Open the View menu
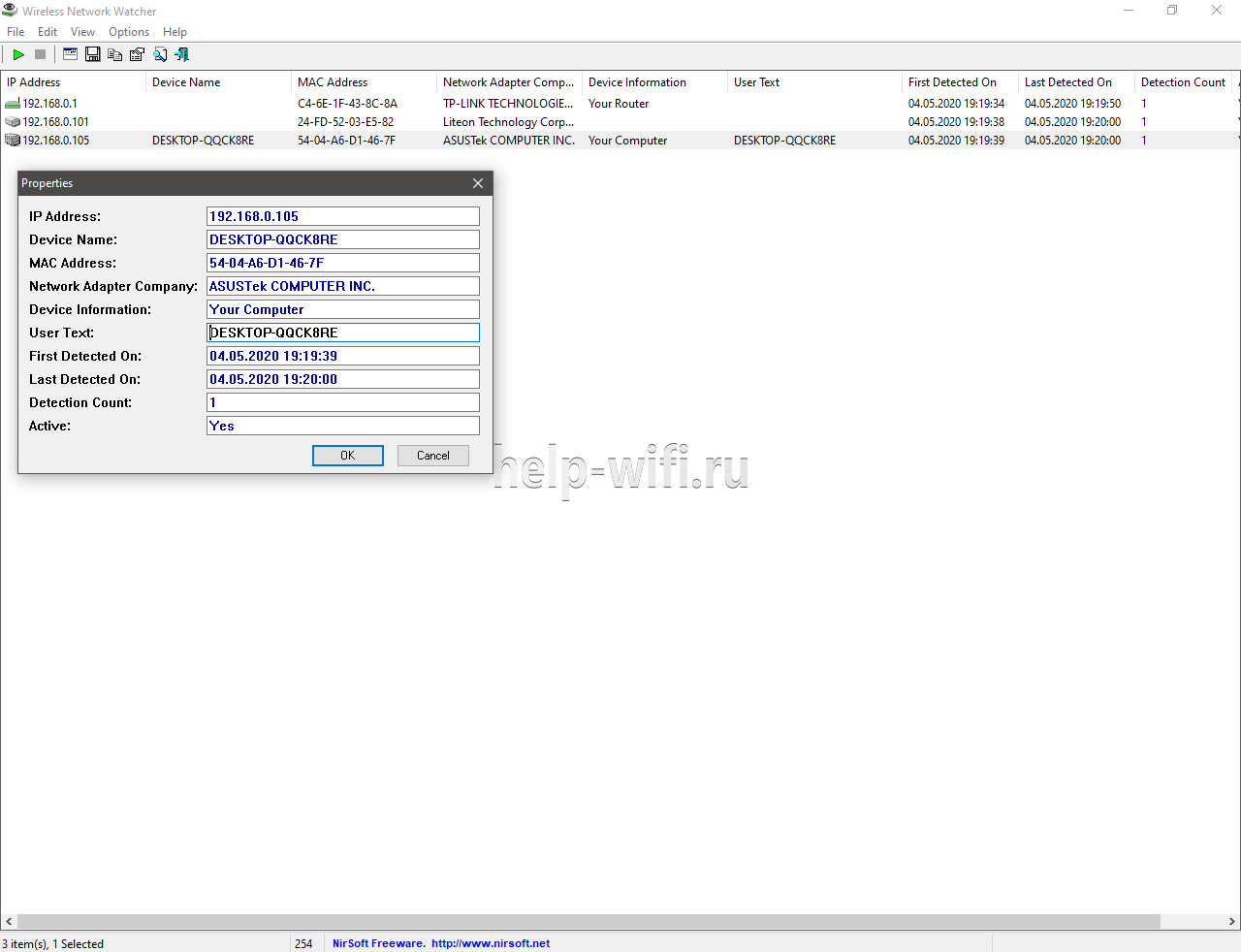 coord(82,32)
